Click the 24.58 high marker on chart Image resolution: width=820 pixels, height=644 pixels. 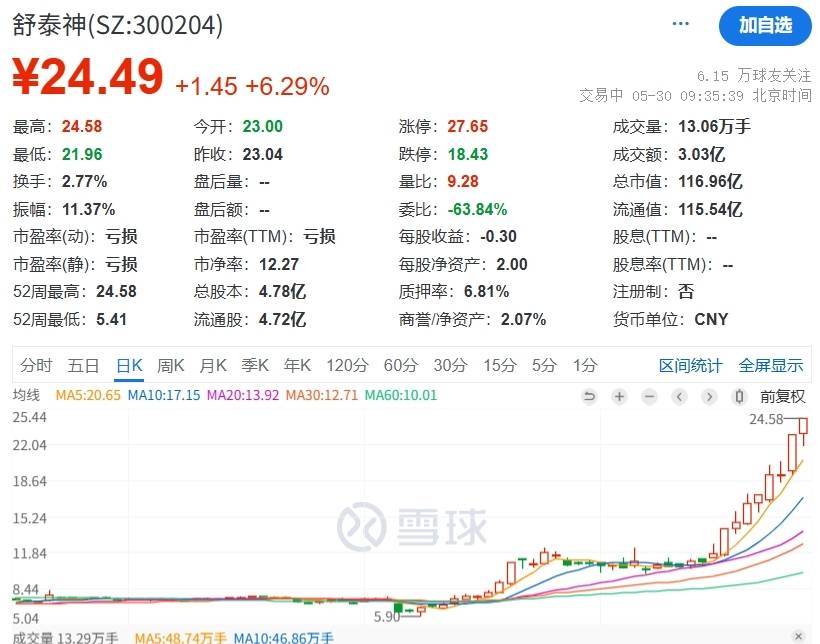(x=766, y=419)
